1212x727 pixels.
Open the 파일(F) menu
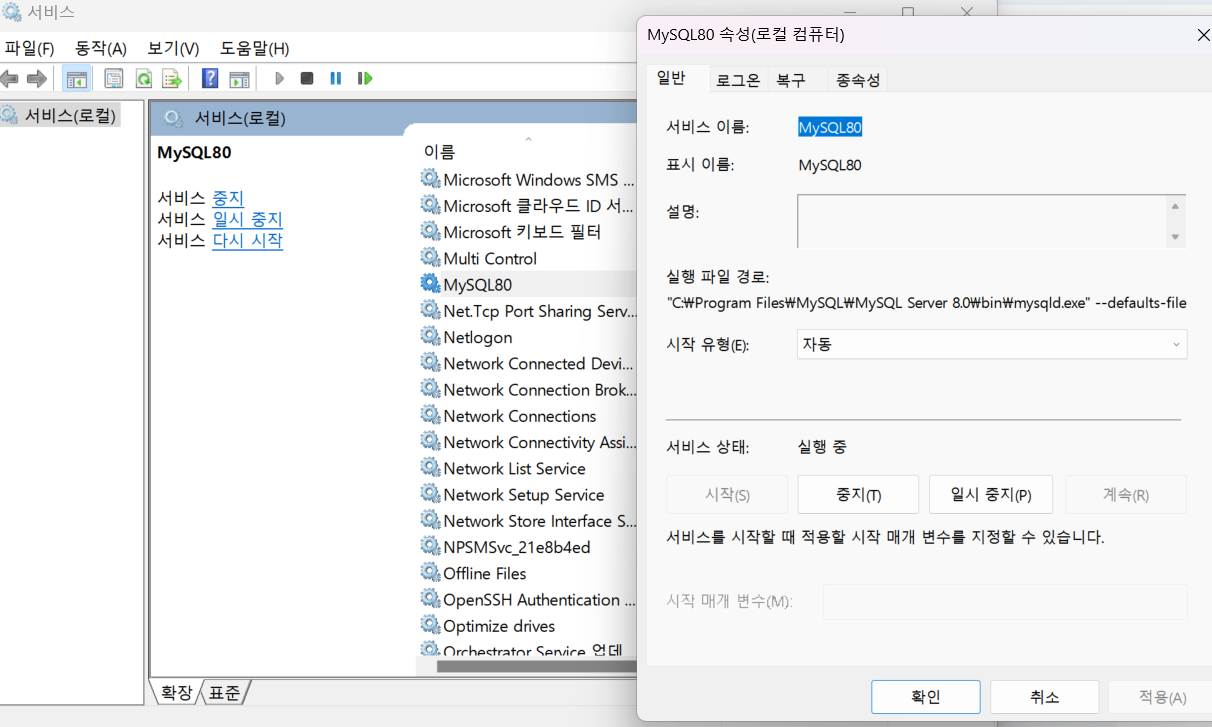click(29, 48)
